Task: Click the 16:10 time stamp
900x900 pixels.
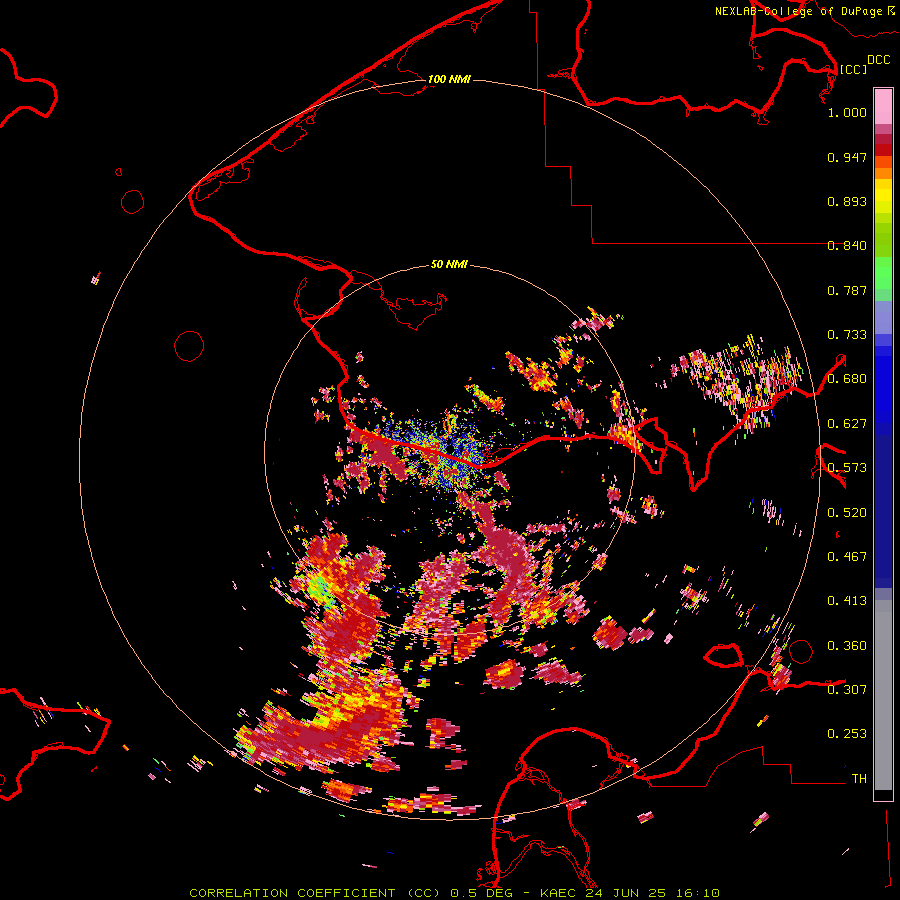Action: [697, 893]
